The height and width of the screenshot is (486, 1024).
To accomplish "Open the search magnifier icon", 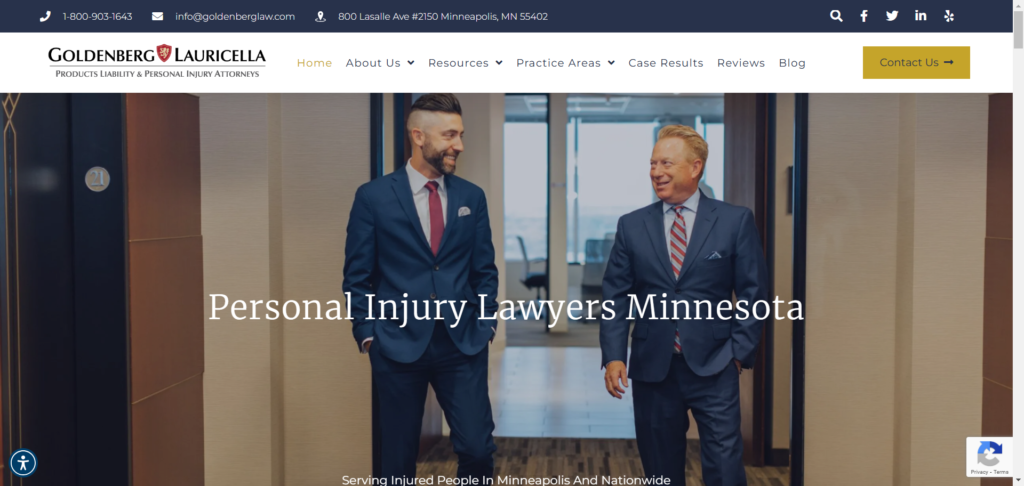I will [836, 16].
